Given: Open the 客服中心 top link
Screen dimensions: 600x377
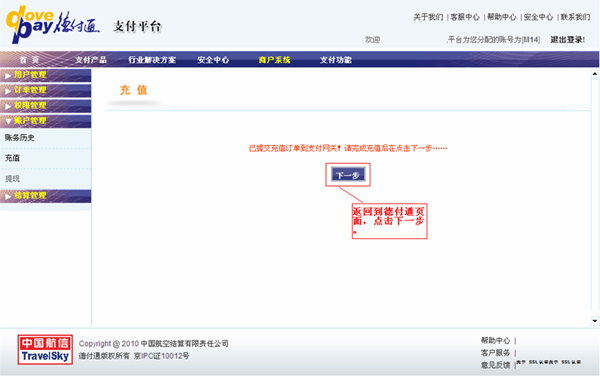Looking at the screenshot, I should pyautogui.click(x=465, y=17).
